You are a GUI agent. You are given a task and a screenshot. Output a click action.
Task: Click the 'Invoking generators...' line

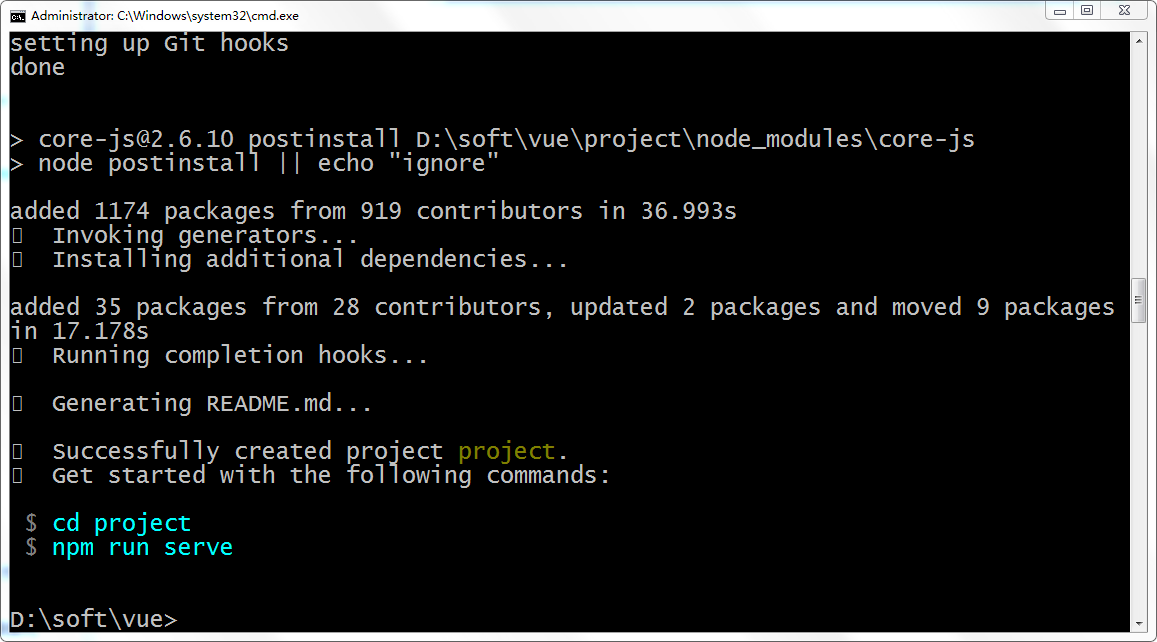[x=205, y=235]
